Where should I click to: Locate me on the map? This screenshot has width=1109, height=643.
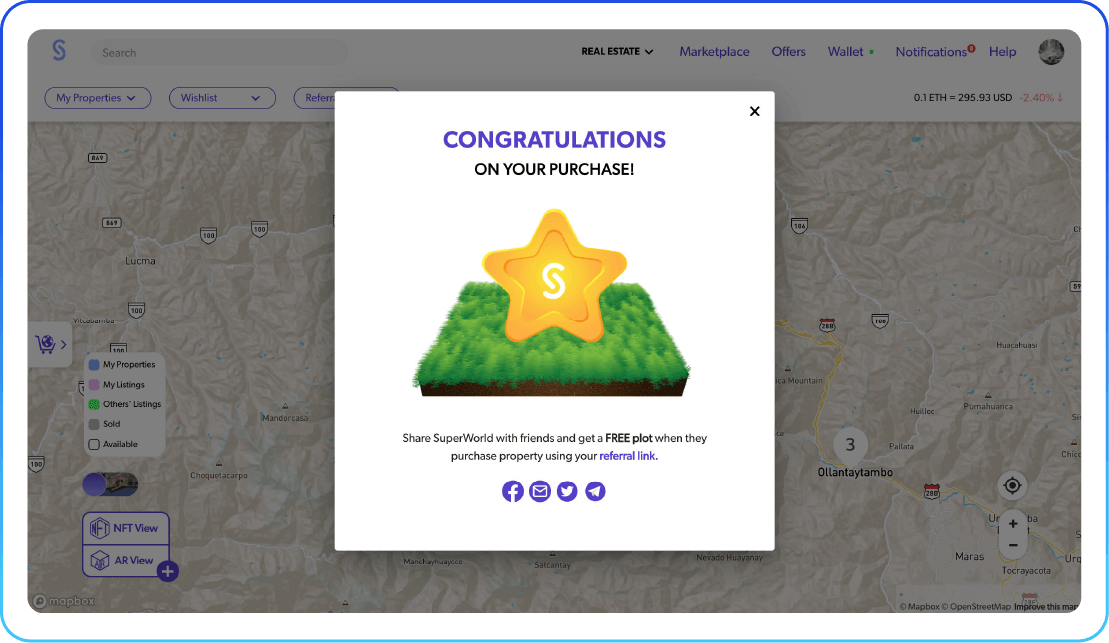click(x=1013, y=485)
